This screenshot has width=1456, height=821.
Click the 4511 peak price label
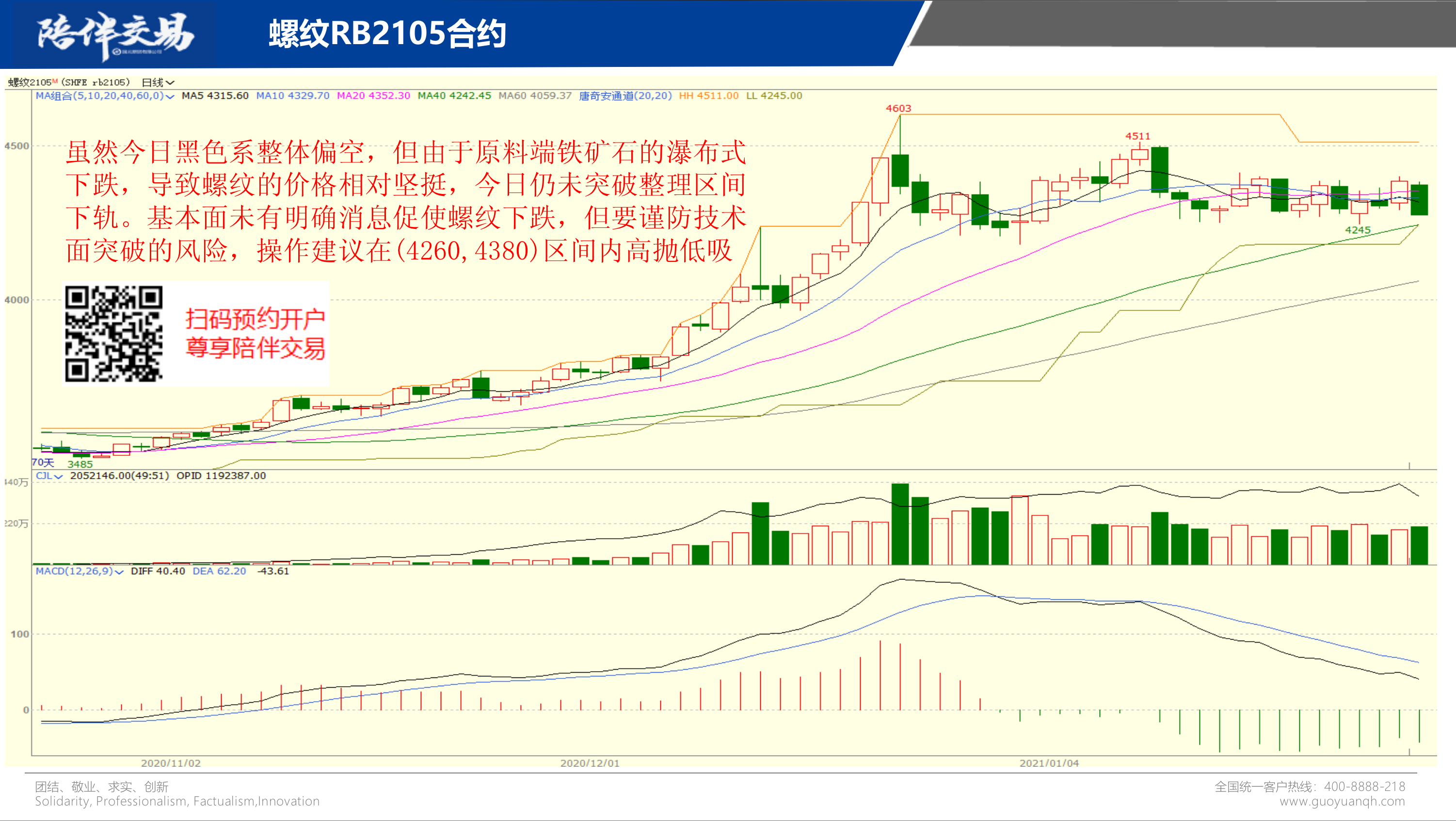click(x=1137, y=136)
